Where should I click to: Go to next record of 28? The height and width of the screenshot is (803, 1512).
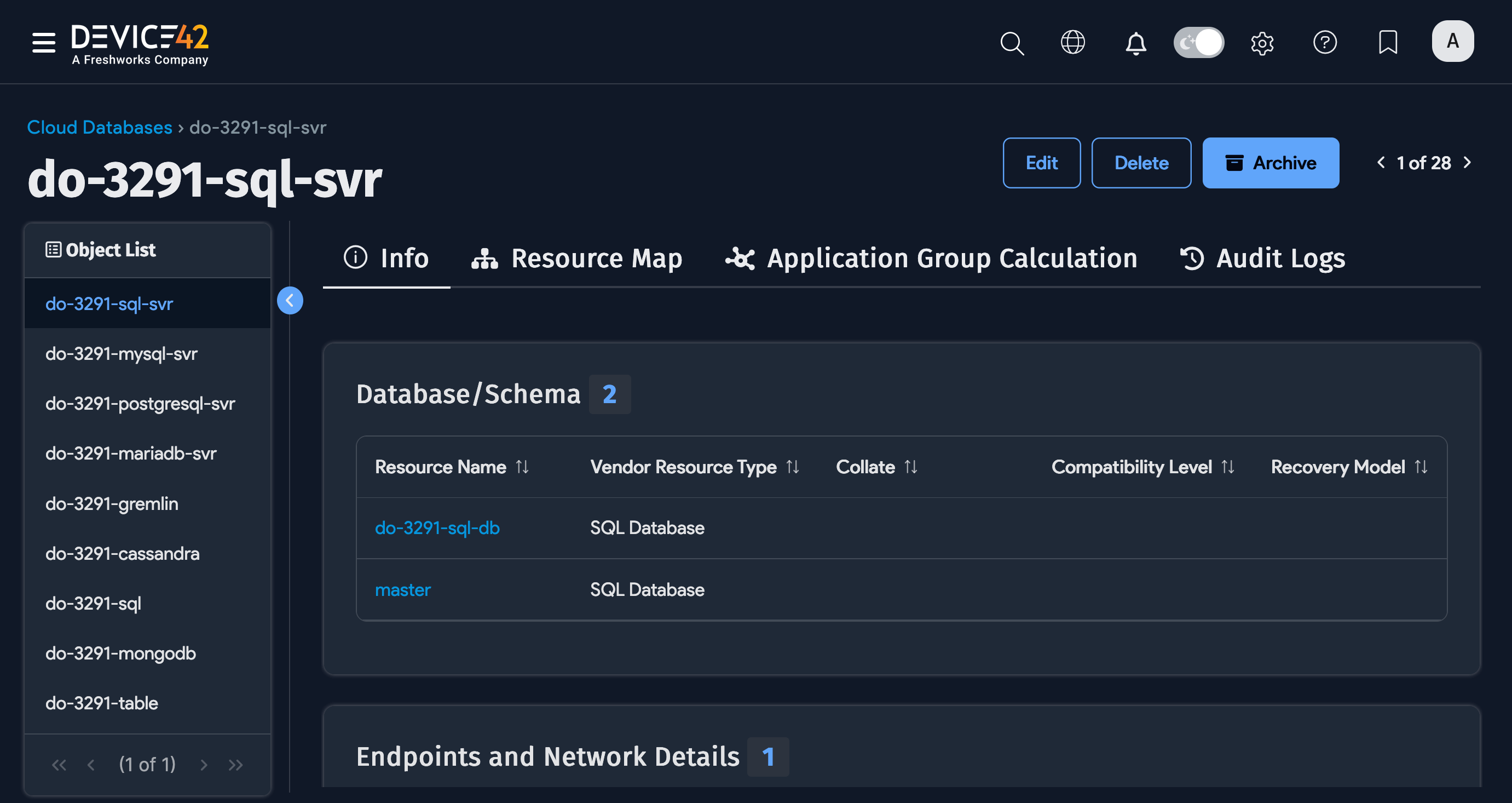[x=1468, y=163]
